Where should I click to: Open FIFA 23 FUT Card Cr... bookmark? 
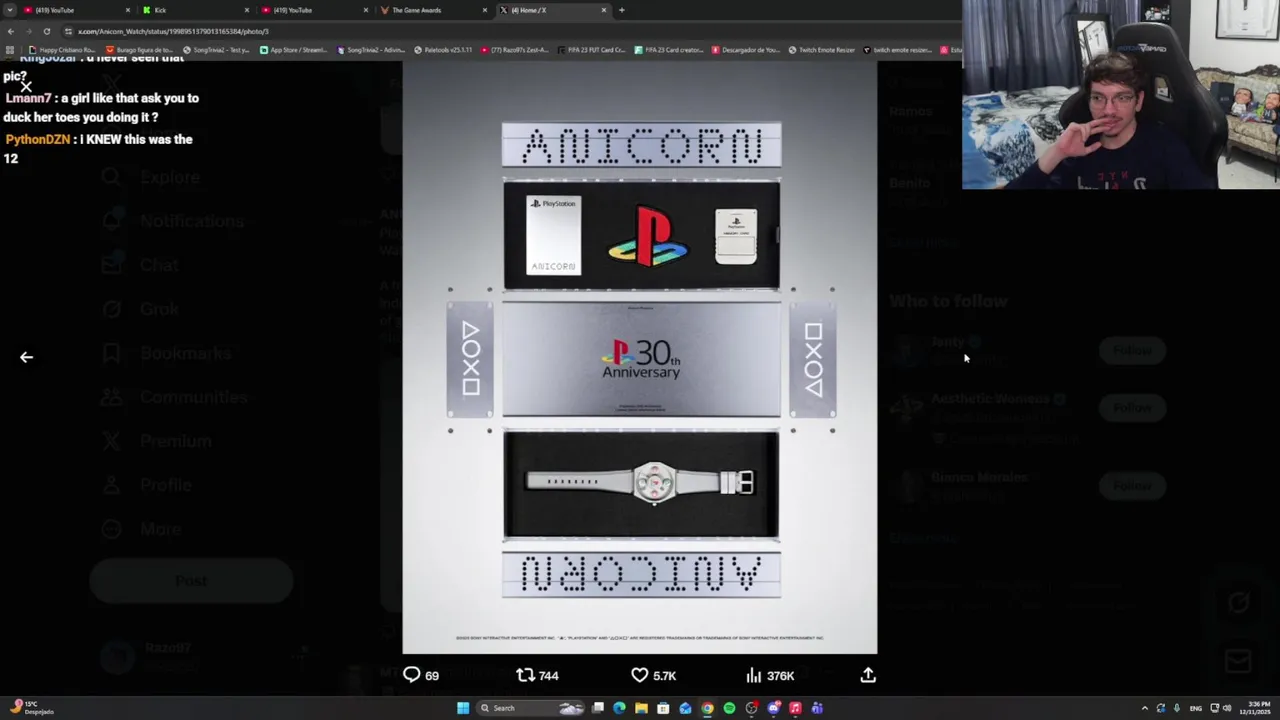(x=591, y=50)
